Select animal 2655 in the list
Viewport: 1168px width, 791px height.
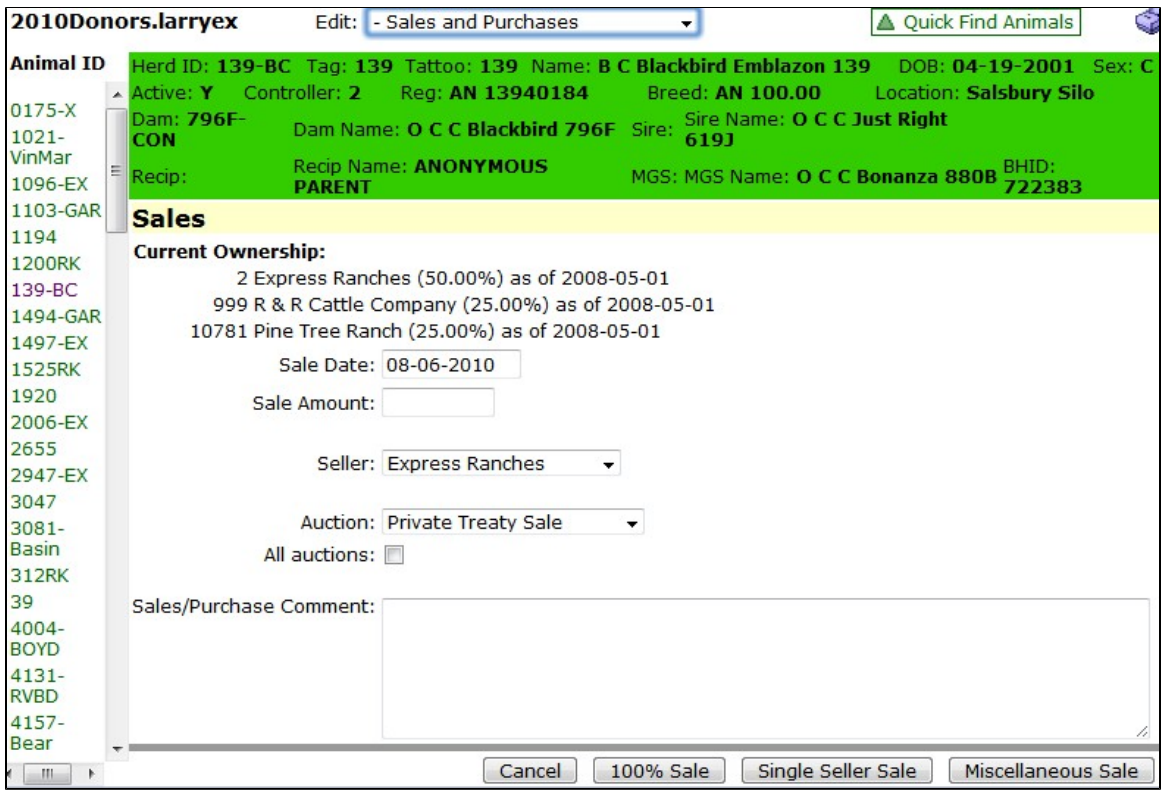point(34,449)
